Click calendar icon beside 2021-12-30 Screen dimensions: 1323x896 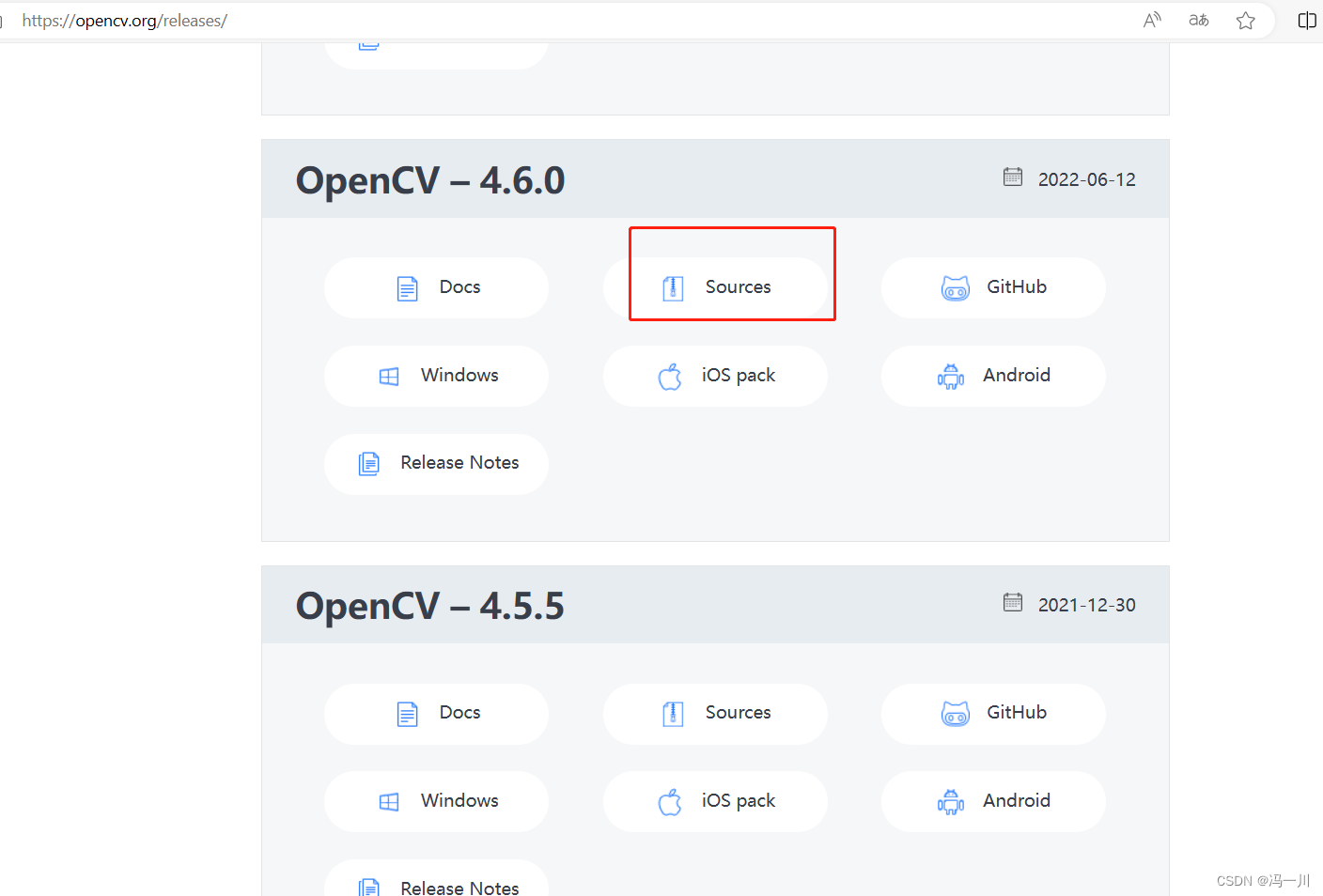(x=1013, y=602)
